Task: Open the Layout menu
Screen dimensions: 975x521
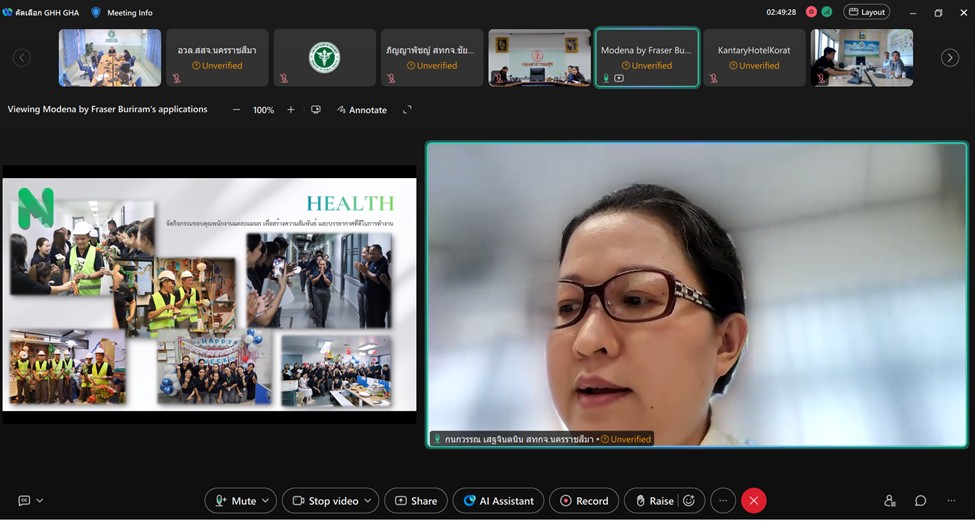Action: pos(866,12)
